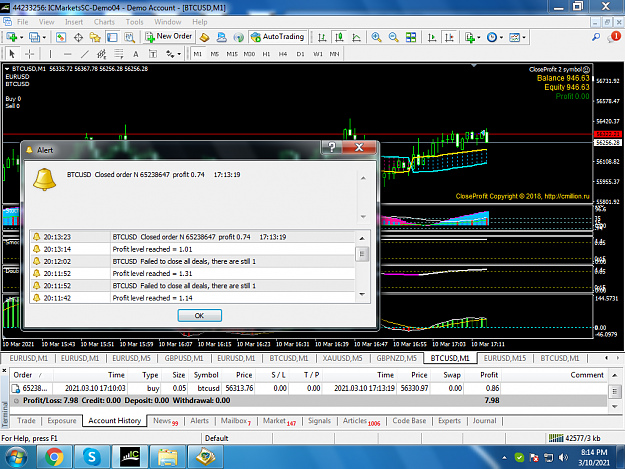This screenshot has width=625, height=469.
Task: Tile chart windows with grid icon
Action: coord(411,37)
